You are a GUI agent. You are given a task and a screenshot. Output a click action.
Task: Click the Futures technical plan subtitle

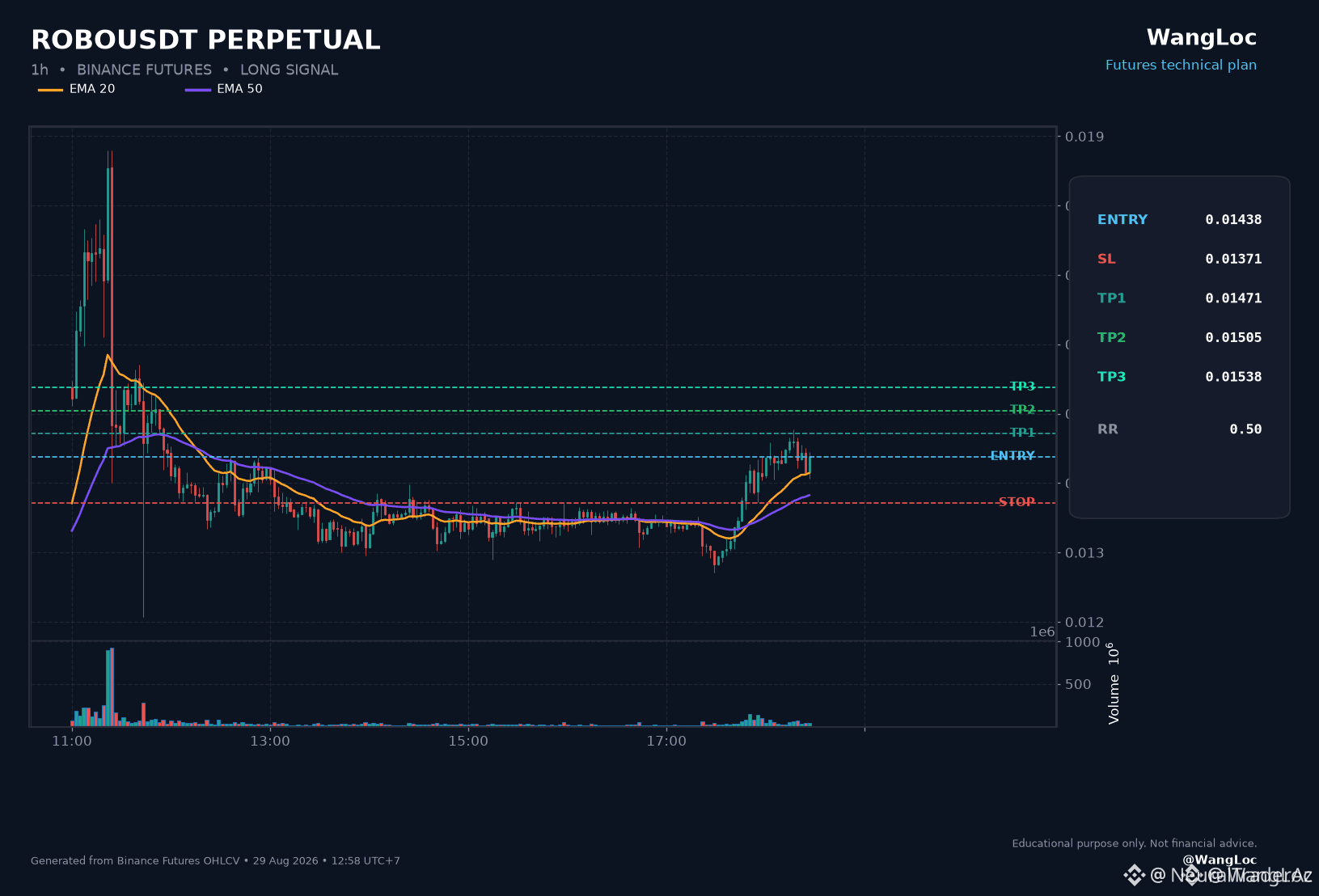[x=1181, y=65]
